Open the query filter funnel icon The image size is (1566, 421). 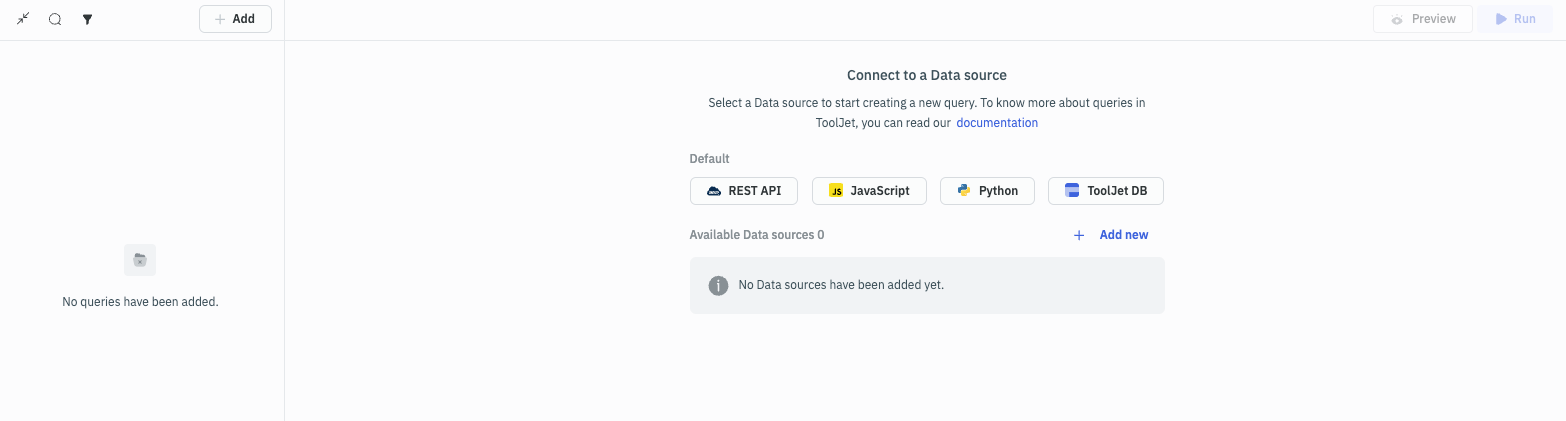pyautogui.click(x=87, y=19)
